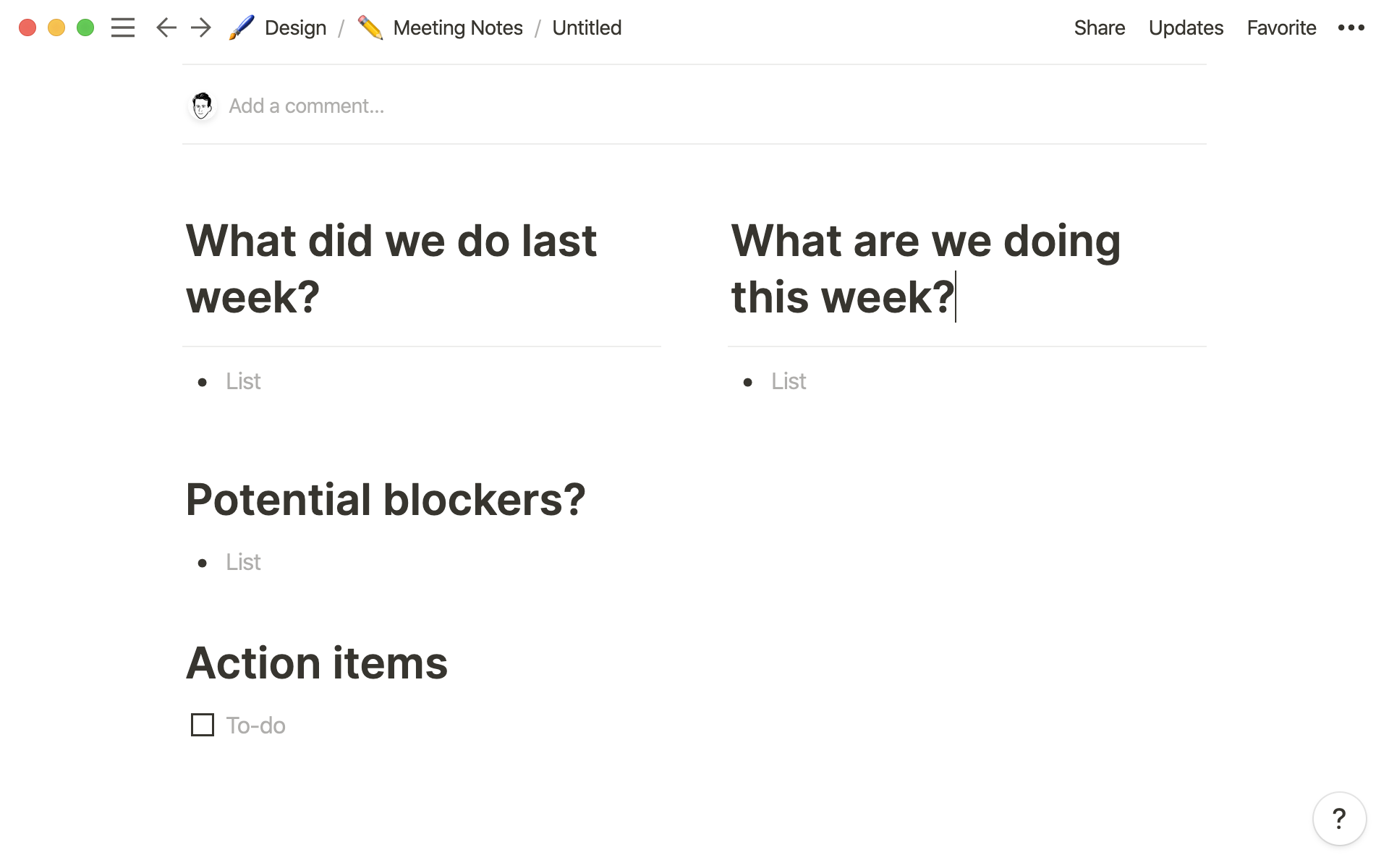The image size is (1389, 868).
Task: Click the user avatar icon
Action: coord(201,106)
